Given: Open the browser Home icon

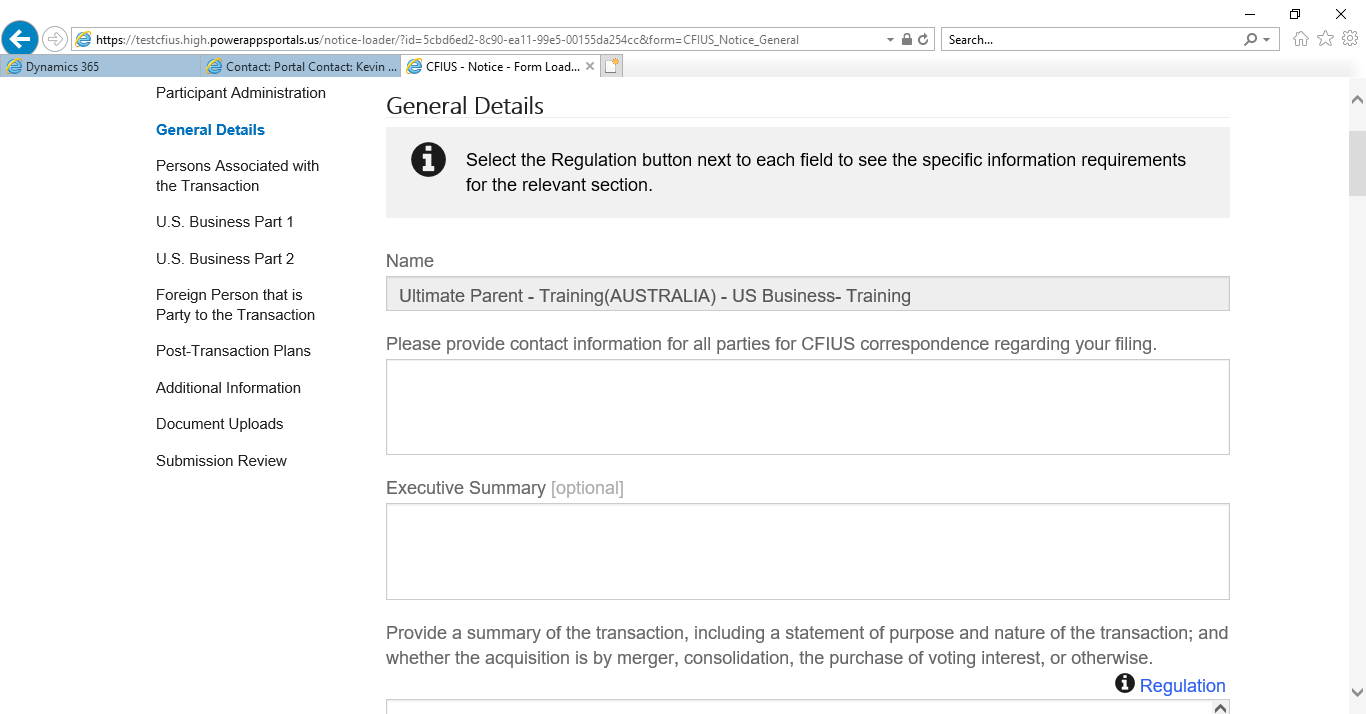Looking at the screenshot, I should click(x=1301, y=39).
